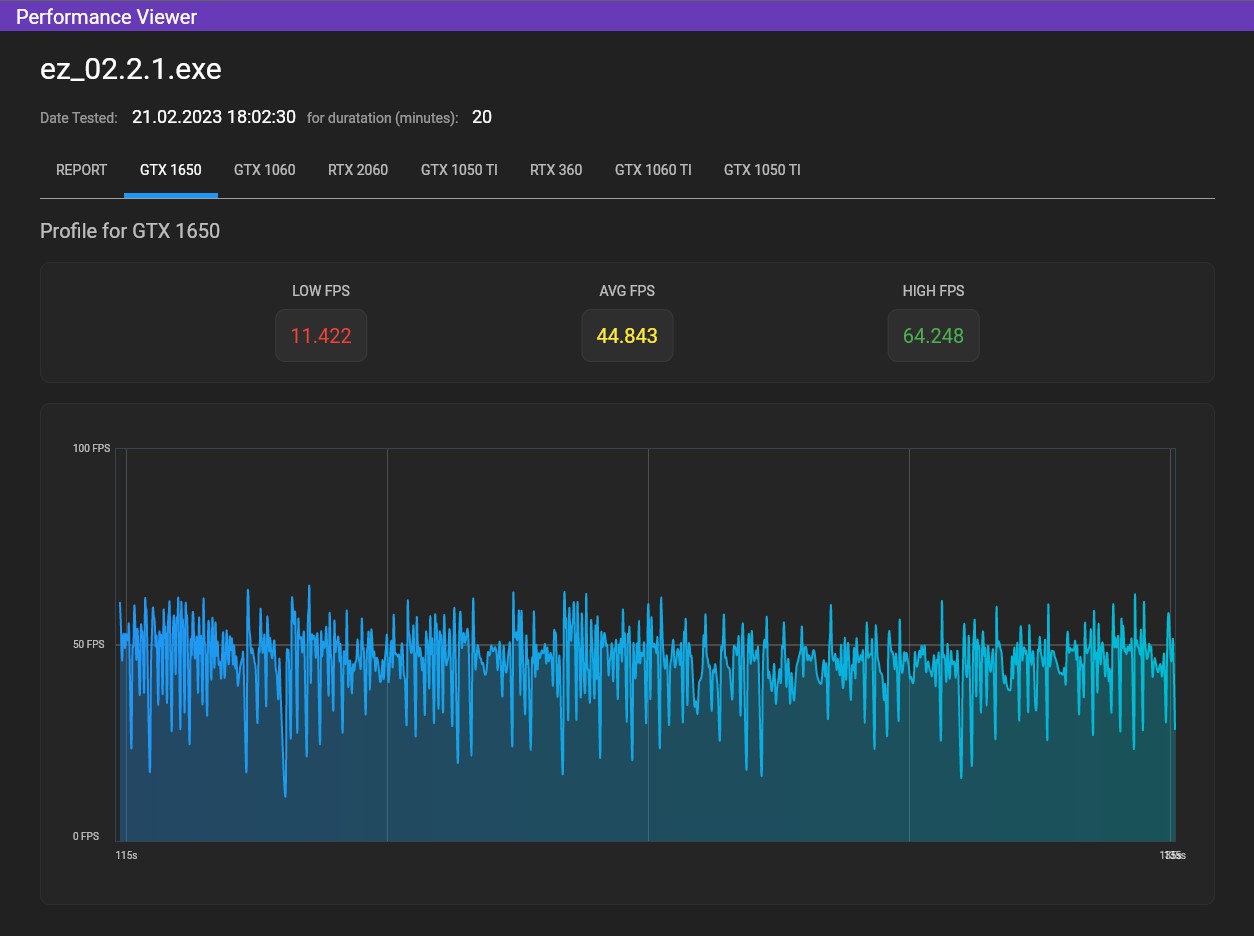This screenshot has width=1254, height=936.
Task: Click the ez_02.2.1.exe title
Action: click(x=131, y=69)
